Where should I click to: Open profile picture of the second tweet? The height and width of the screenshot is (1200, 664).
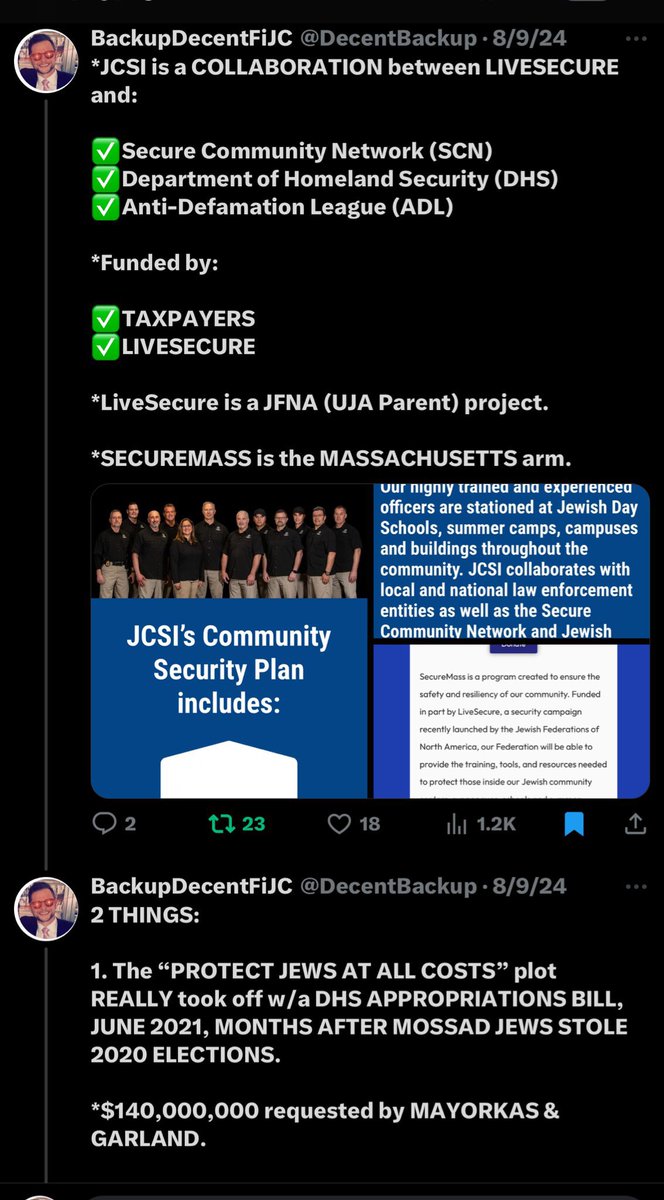pyautogui.click(x=45, y=909)
